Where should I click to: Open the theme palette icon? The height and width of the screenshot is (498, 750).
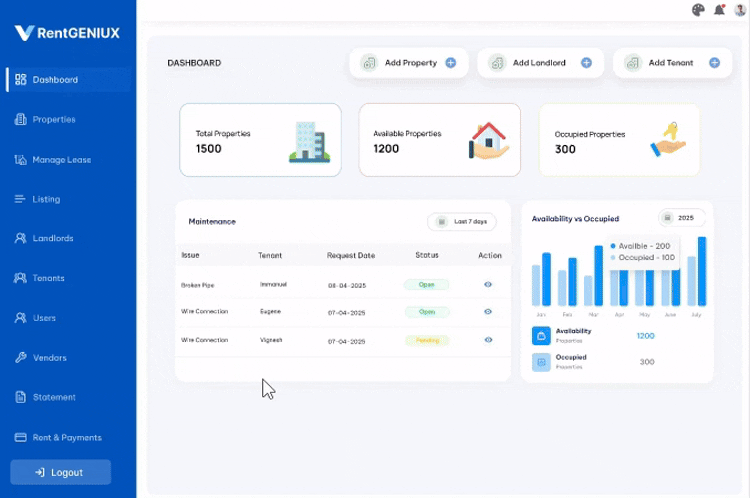point(699,10)
